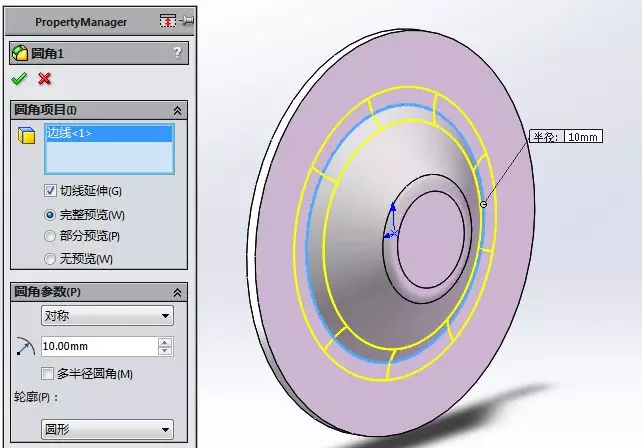Click the 圆角参数(P) section header

pyautogui.click(x=99, y=292)
